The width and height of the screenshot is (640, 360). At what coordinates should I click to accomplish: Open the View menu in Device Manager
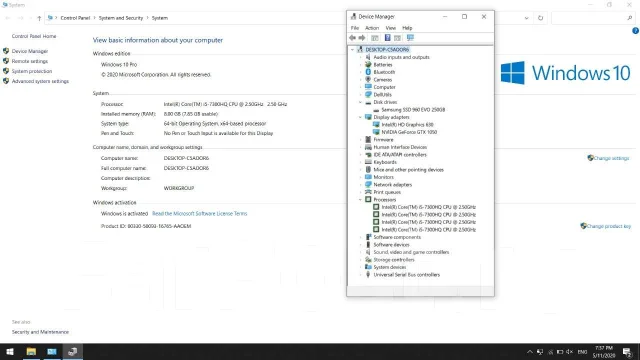(x=391, y=28)
